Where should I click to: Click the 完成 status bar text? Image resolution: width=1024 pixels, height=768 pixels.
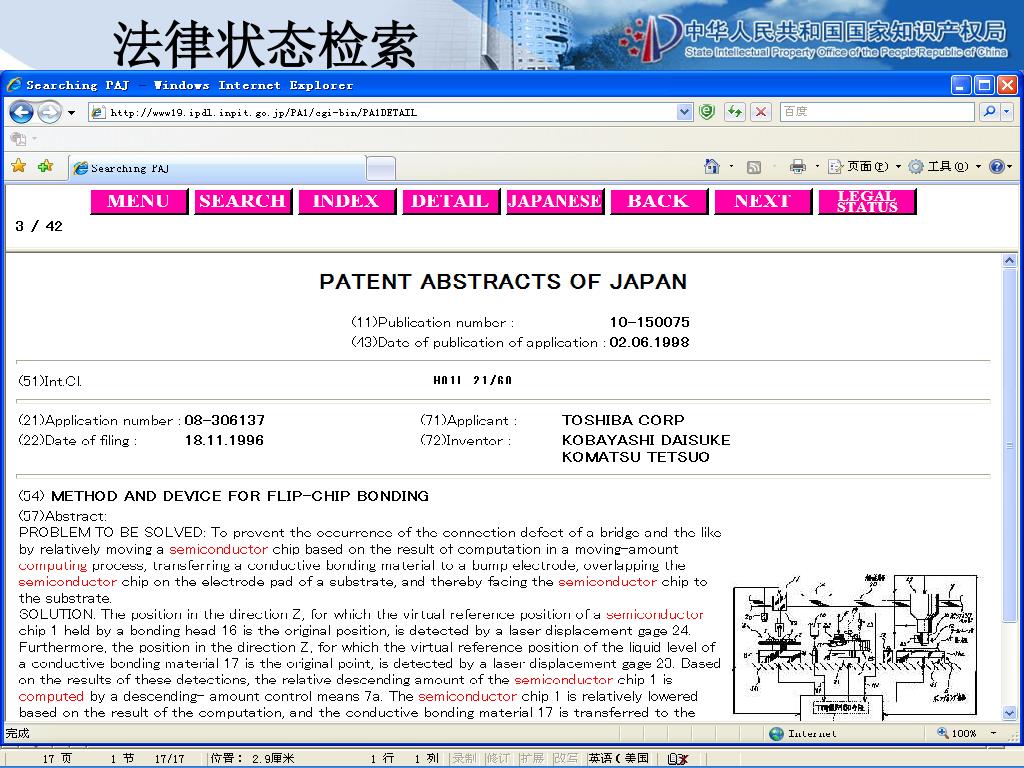click(18, 733)
